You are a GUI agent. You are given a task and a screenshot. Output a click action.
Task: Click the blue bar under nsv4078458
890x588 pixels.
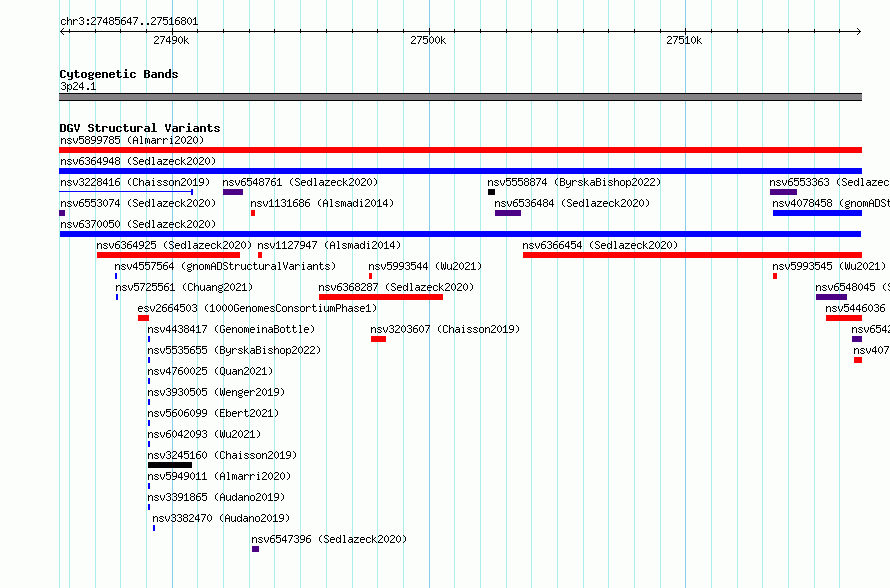pos(817,213)
